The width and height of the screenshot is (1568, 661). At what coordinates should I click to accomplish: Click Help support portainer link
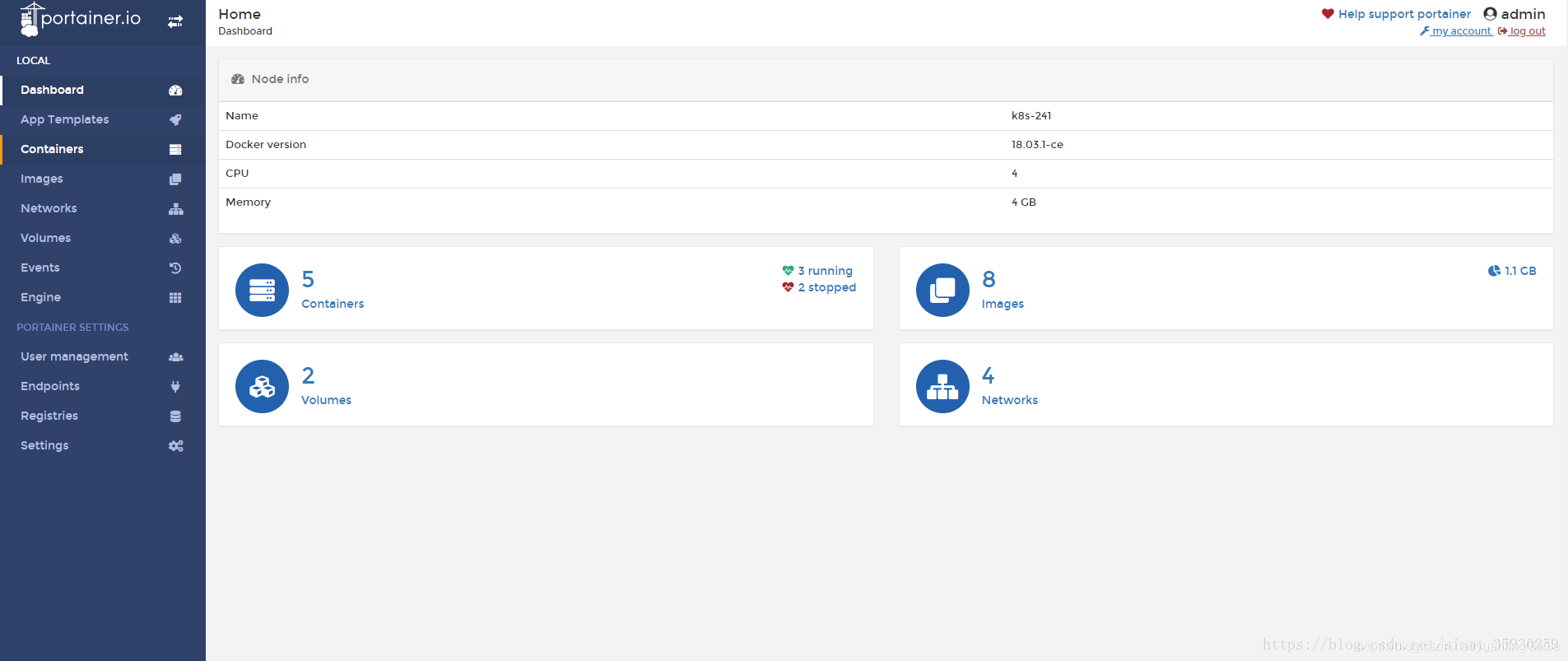click(x=1404, y=14)
